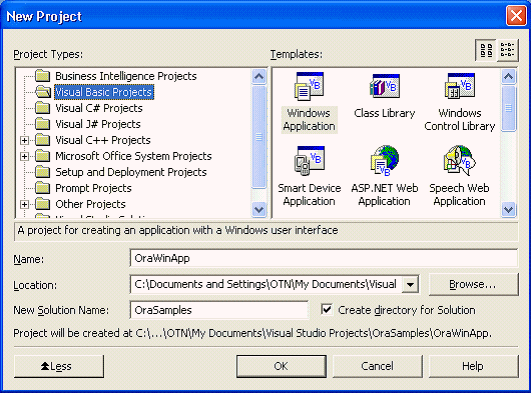
Task: Select Microsoft Office System Projects label
Action: (133, 156)
